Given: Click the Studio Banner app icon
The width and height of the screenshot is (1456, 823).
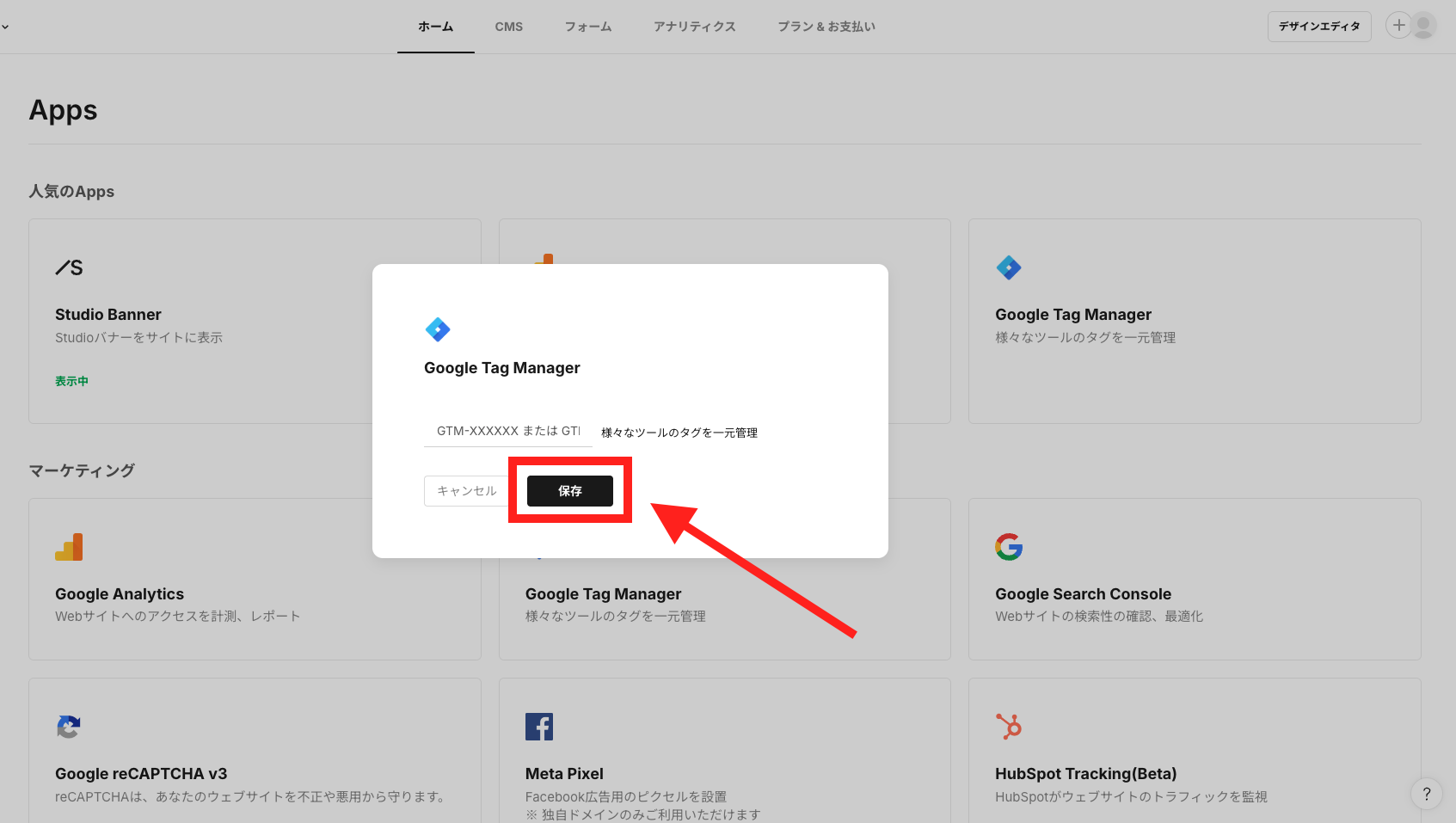Looking at the screenshot, I should click(x=69, y=267).
